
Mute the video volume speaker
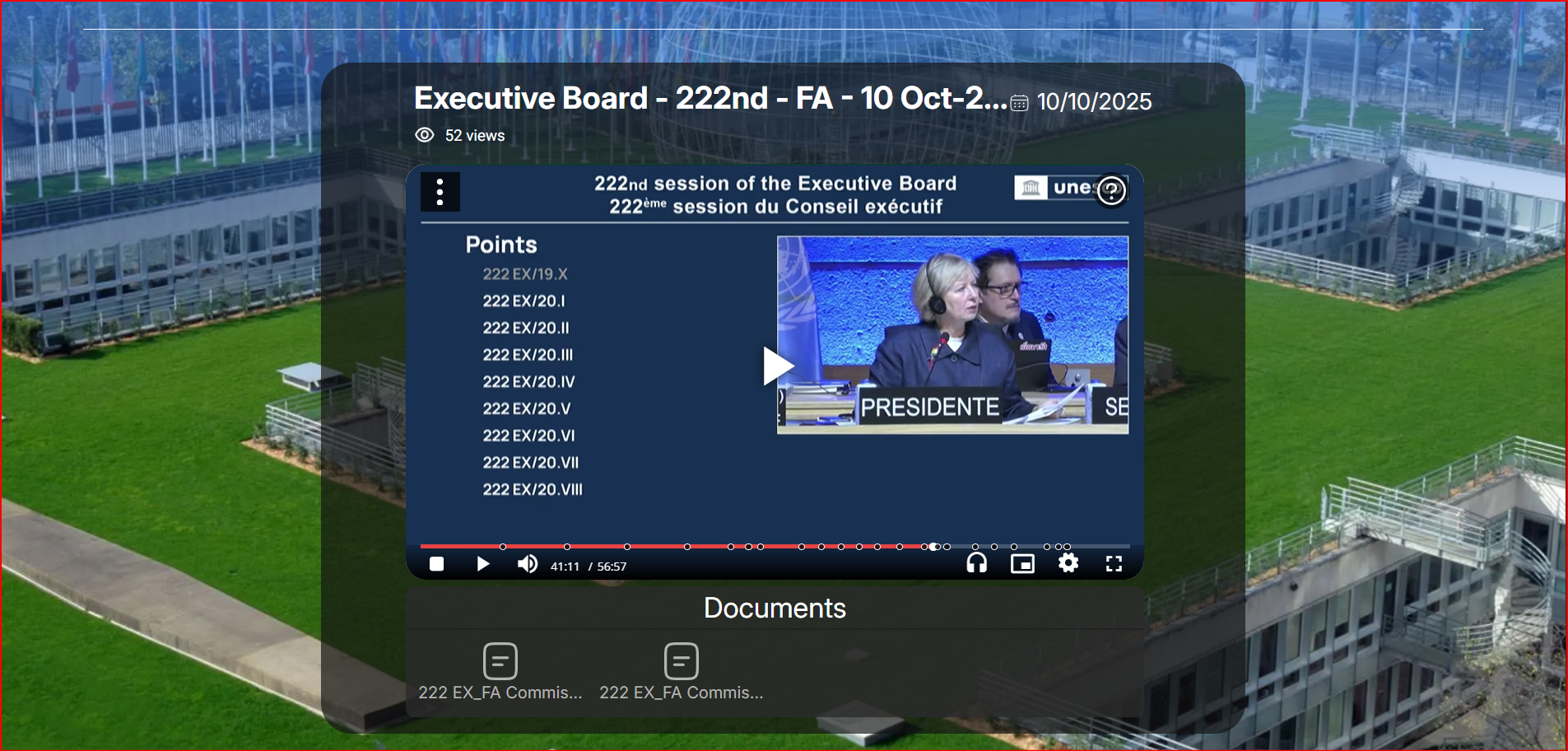(527, 564)
